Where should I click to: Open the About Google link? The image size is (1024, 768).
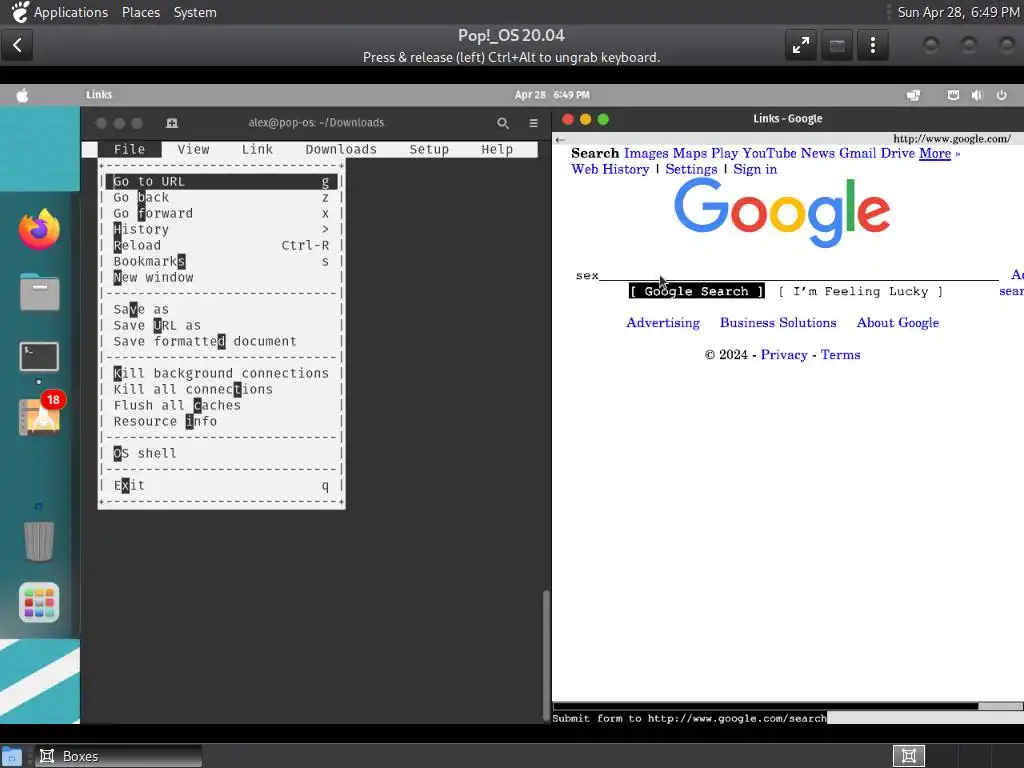897,323
